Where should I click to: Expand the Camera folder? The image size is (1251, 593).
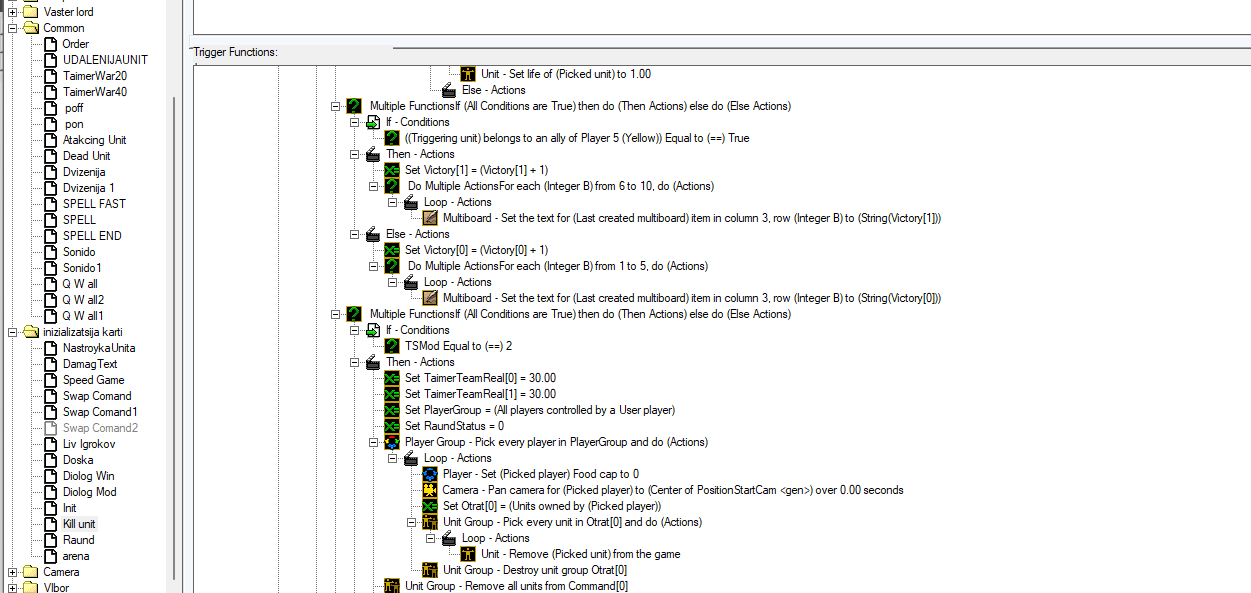tap(13, 572)
